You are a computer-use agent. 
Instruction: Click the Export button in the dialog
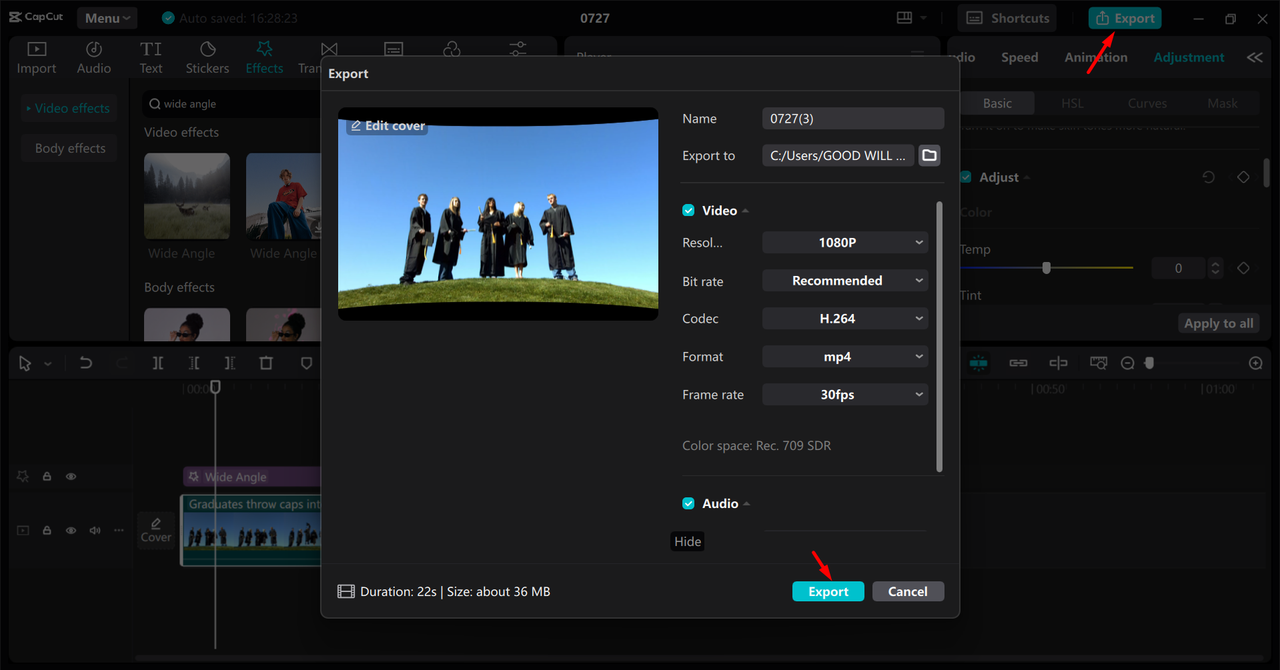828,591
